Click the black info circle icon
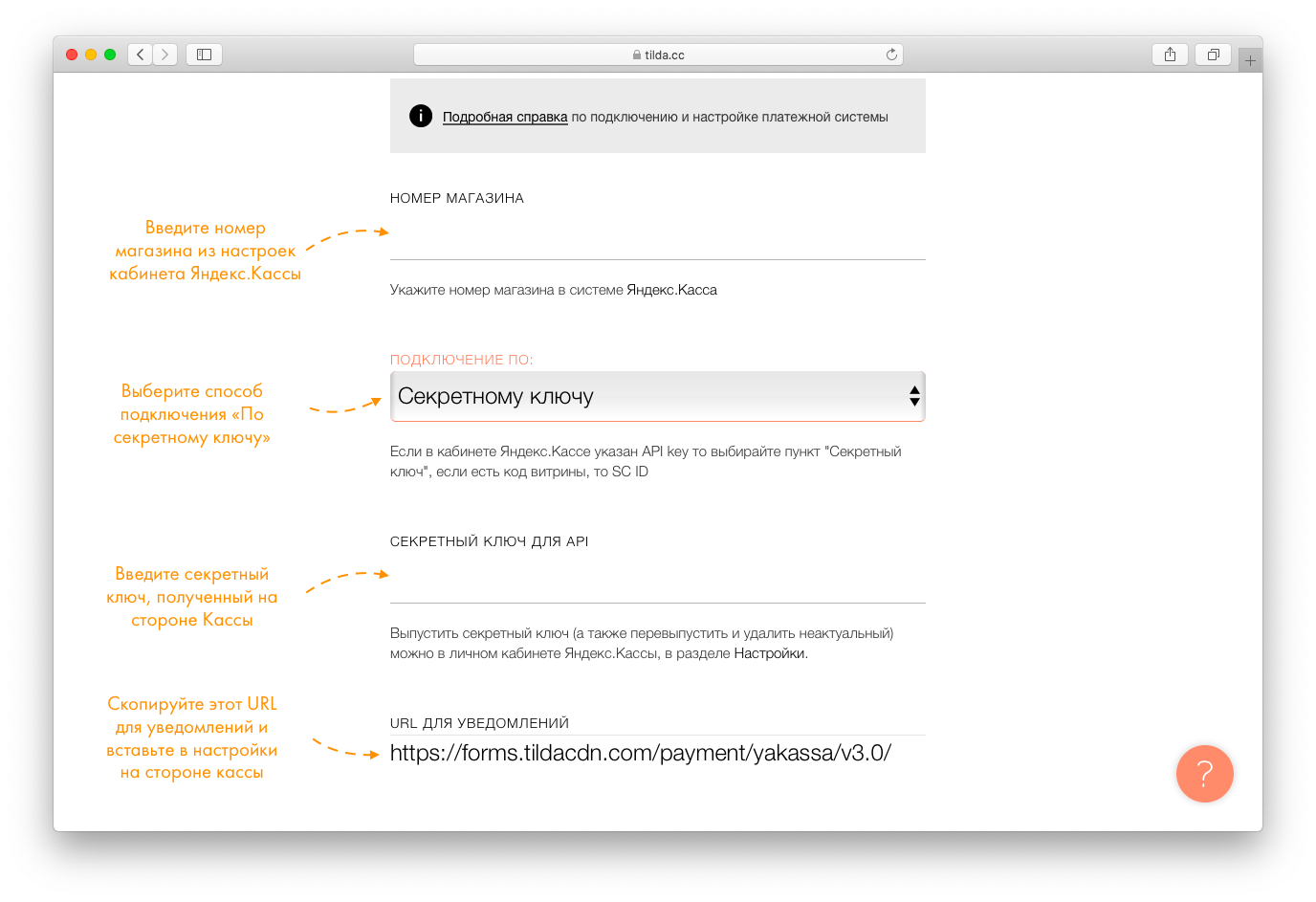Viewport: 1316px width, 902px height. (x=421, y=116)
